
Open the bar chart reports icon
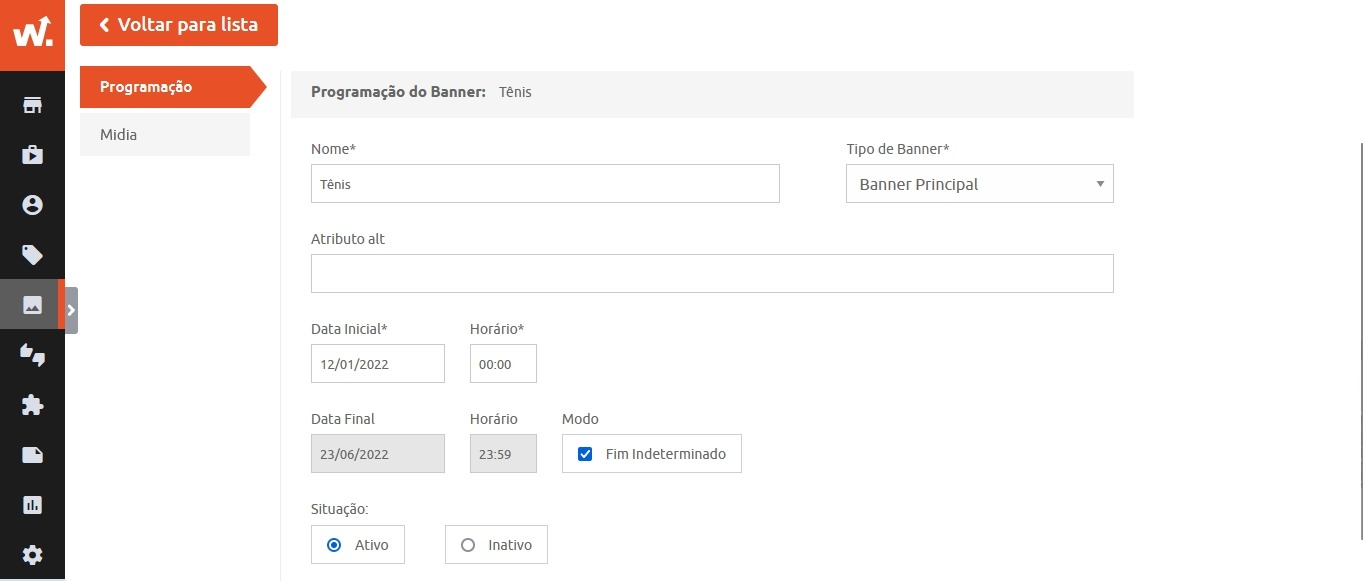(x=32, y=505)
